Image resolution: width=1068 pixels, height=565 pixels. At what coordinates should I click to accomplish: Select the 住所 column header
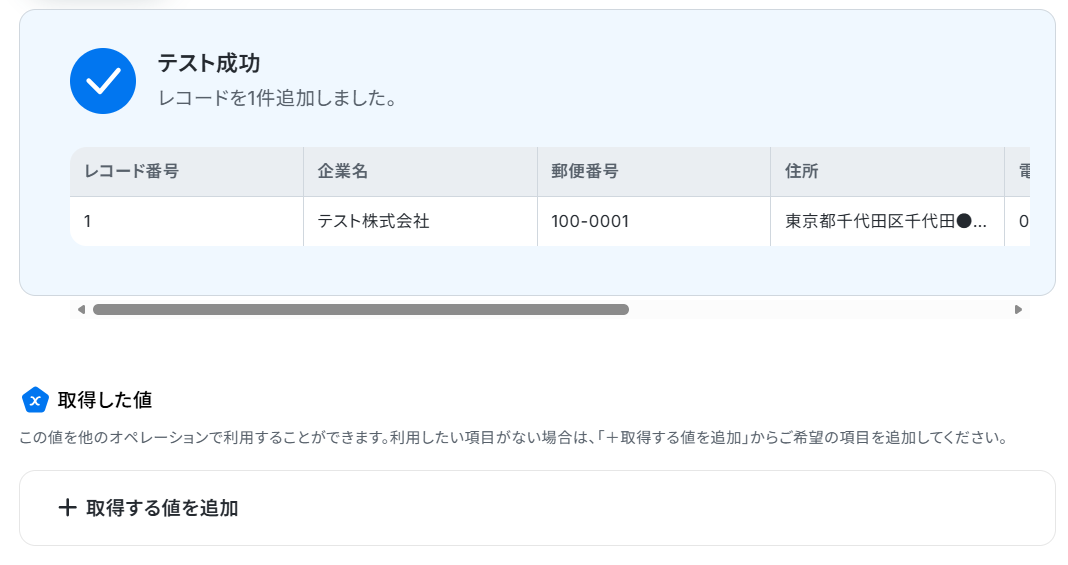tap(888, 172)
